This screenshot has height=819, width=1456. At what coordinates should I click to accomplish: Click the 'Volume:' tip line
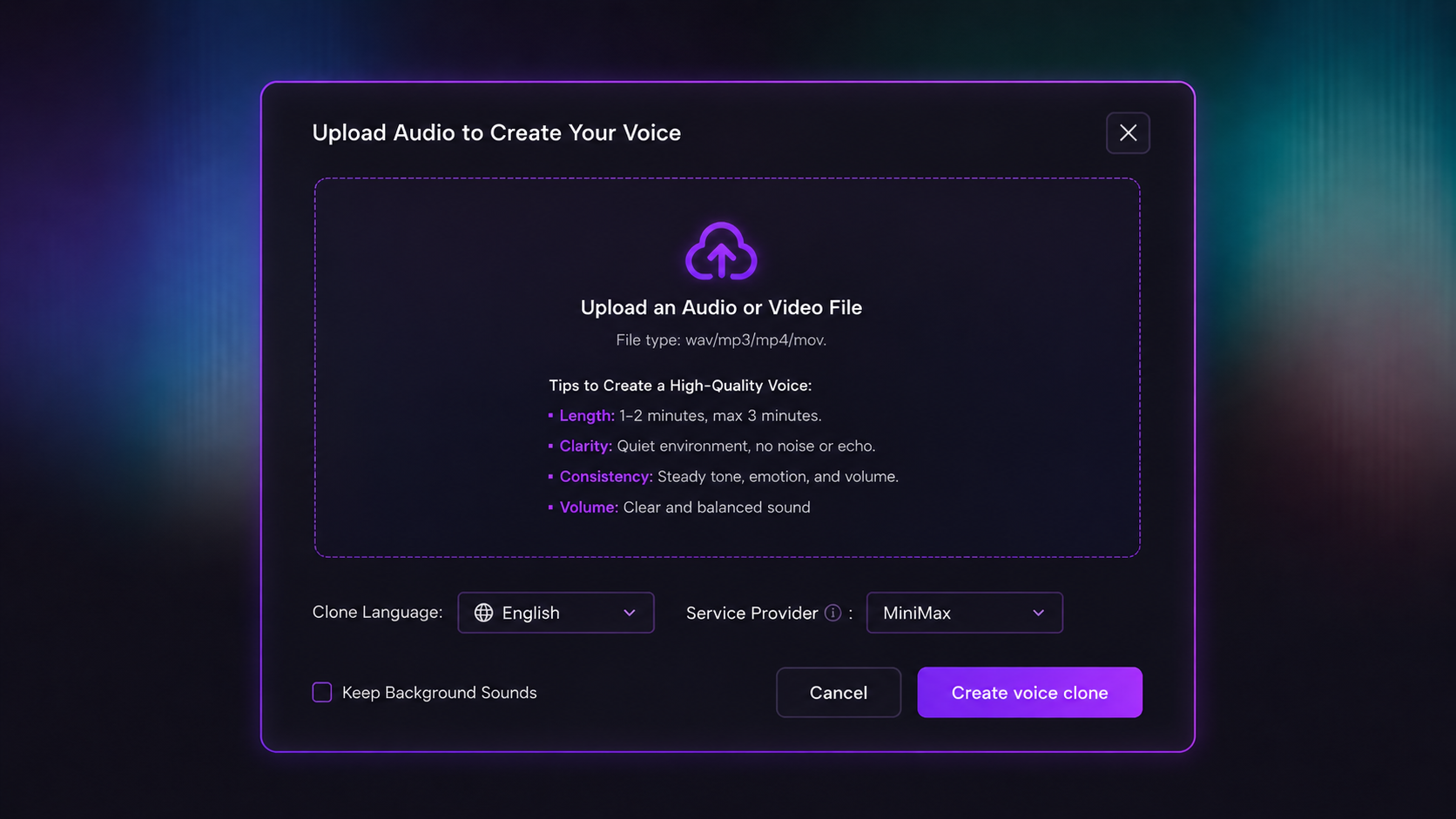click(679, 507)
